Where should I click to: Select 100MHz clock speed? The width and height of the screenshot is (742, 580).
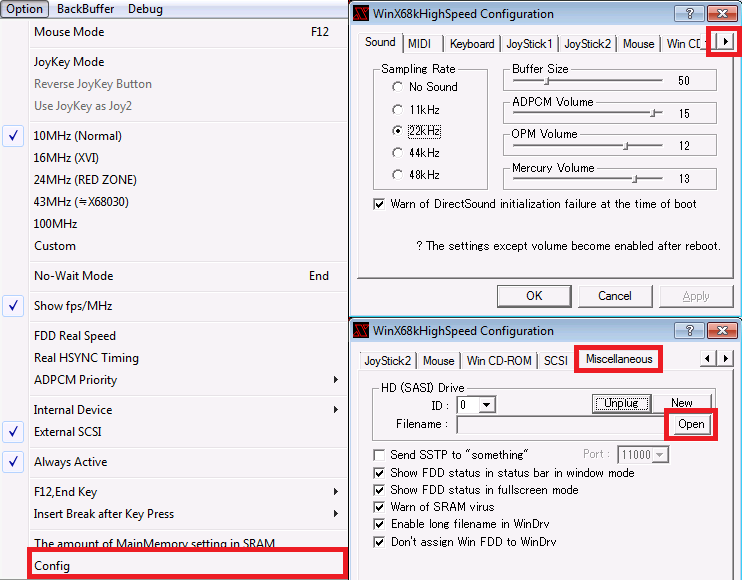point(187,224)
